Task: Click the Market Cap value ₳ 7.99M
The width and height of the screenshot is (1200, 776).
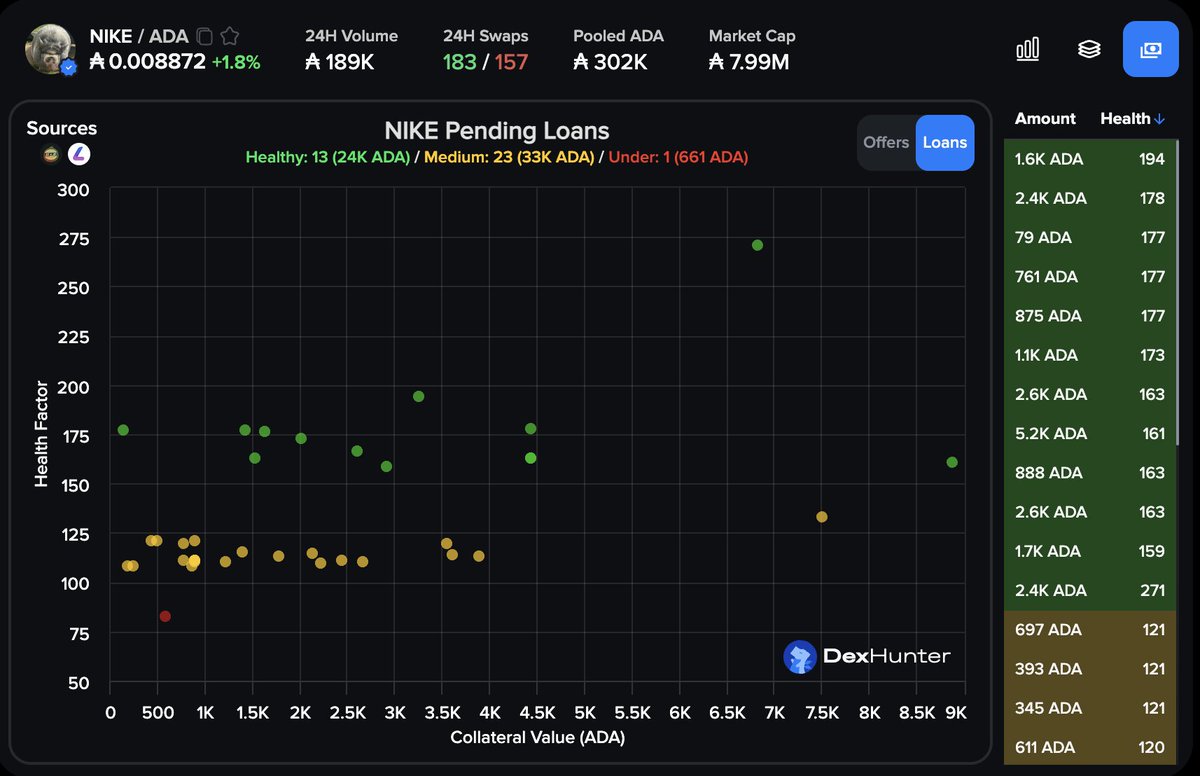Action: click(749, 62)
